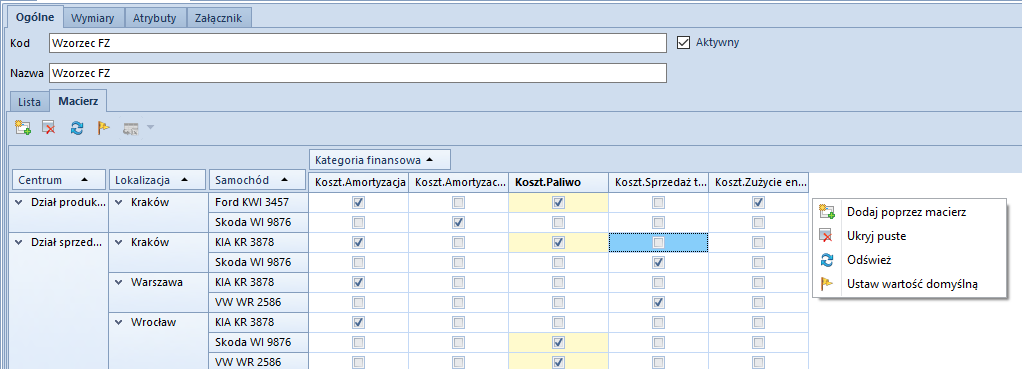Toggle the Aktywny checkbox

683,42
